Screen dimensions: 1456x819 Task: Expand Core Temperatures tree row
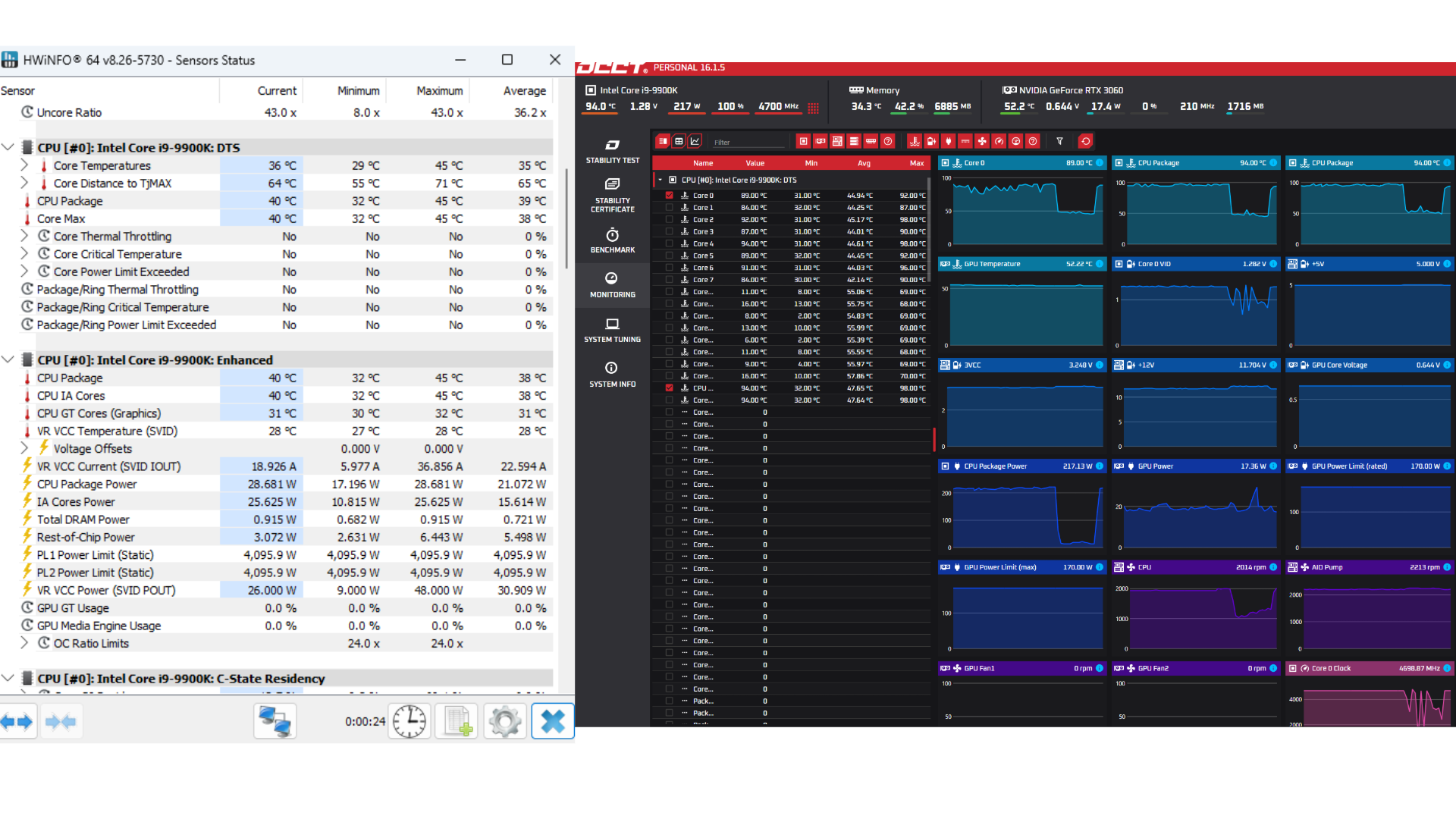[24, 165]
